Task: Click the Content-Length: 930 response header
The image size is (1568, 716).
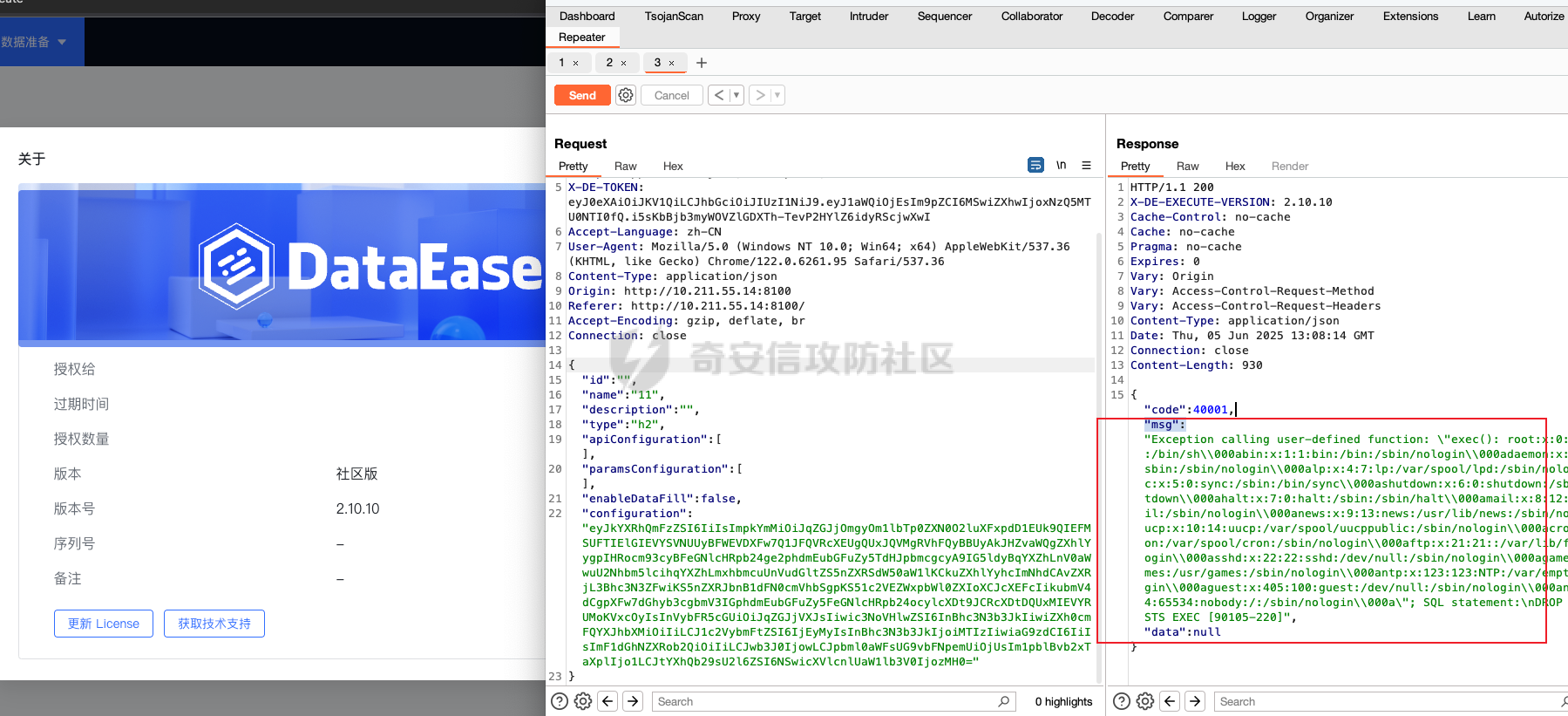Action: [1196, 365]
